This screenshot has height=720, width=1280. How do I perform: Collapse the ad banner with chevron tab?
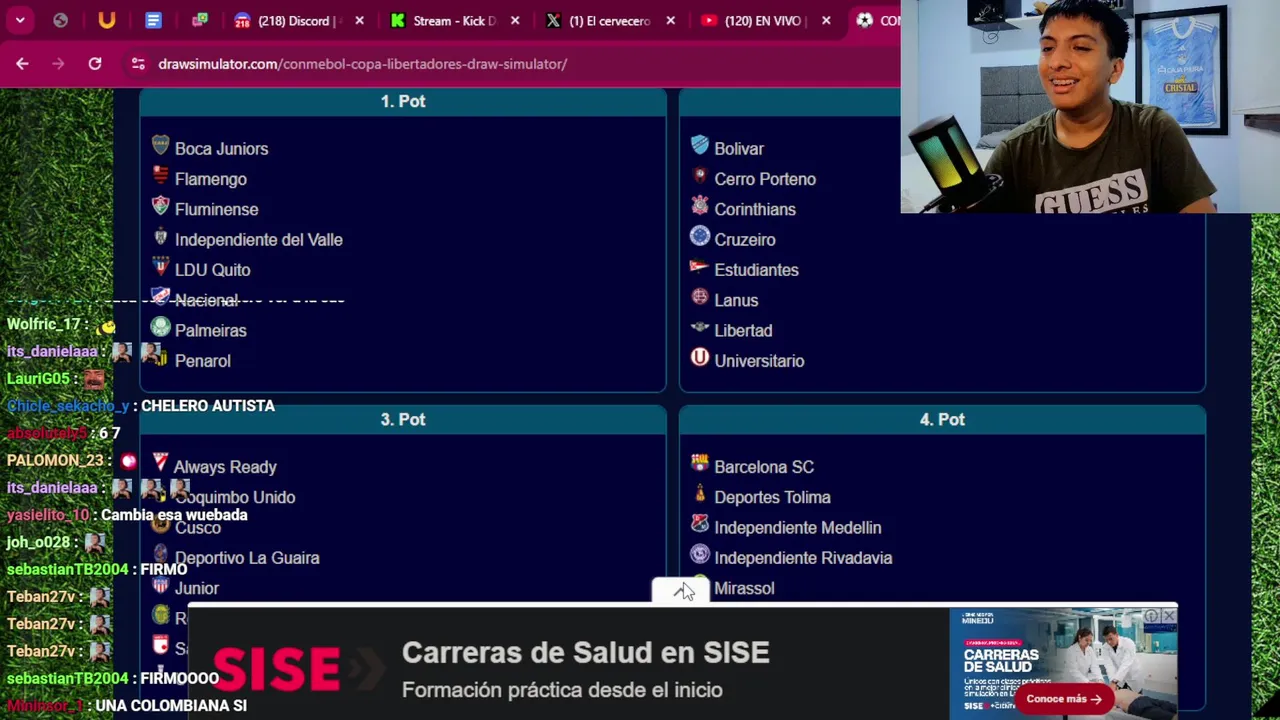pyautogui.click(x=681, y=591)
